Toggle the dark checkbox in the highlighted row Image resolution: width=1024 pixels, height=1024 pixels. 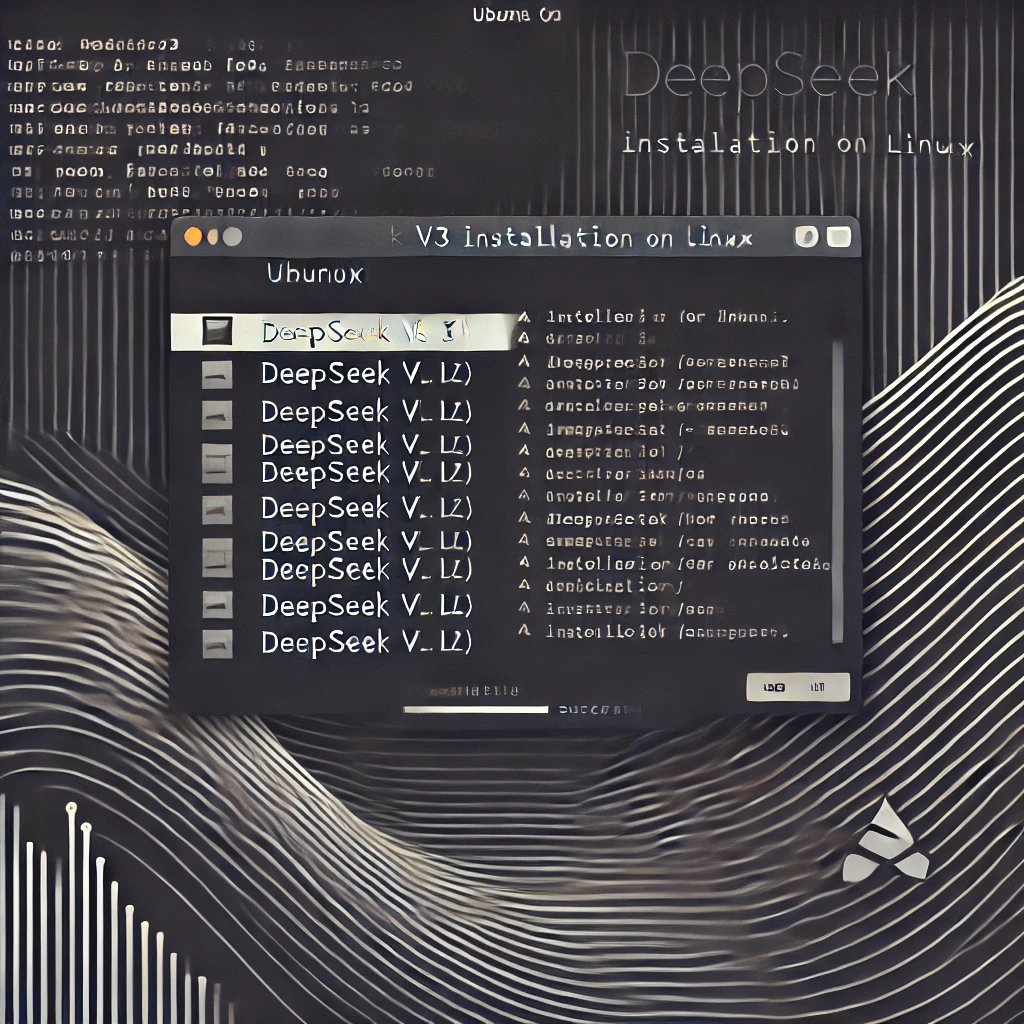(217, 331)
